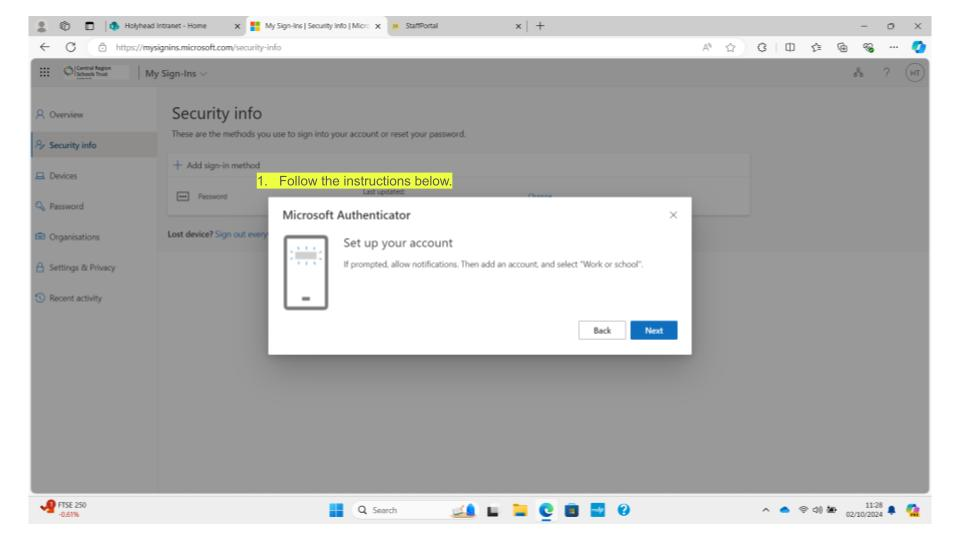This screenshot has height=540, width=960.
Task: Open File Explorer from the taskbar
Action: pos(520,510)
